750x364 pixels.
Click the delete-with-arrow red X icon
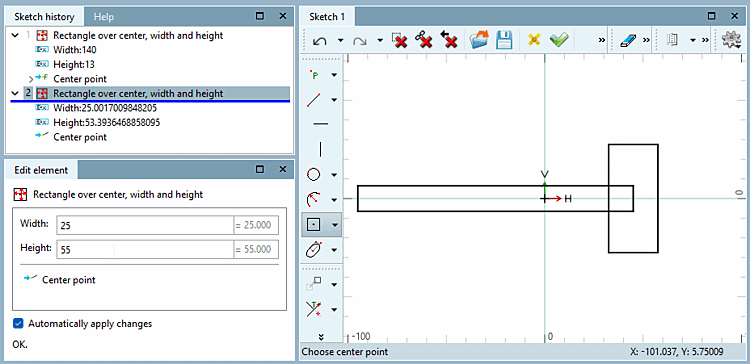448,40
